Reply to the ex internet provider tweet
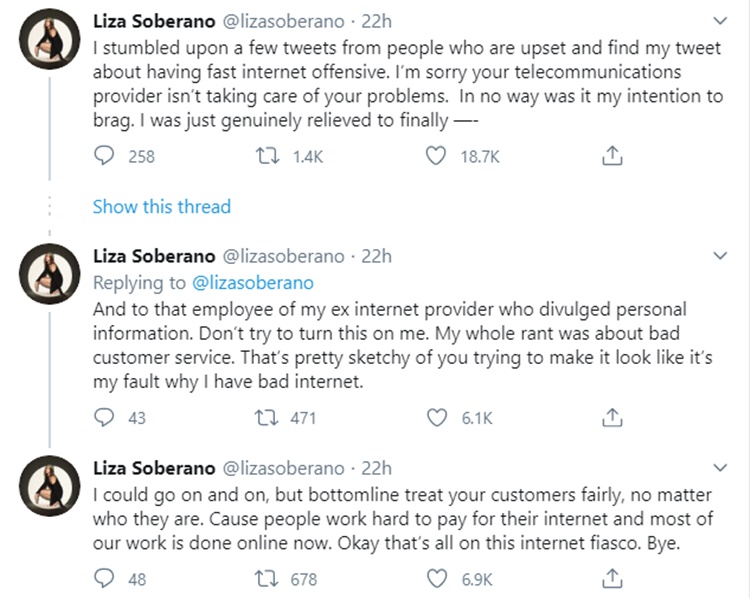 coord(103,418)
